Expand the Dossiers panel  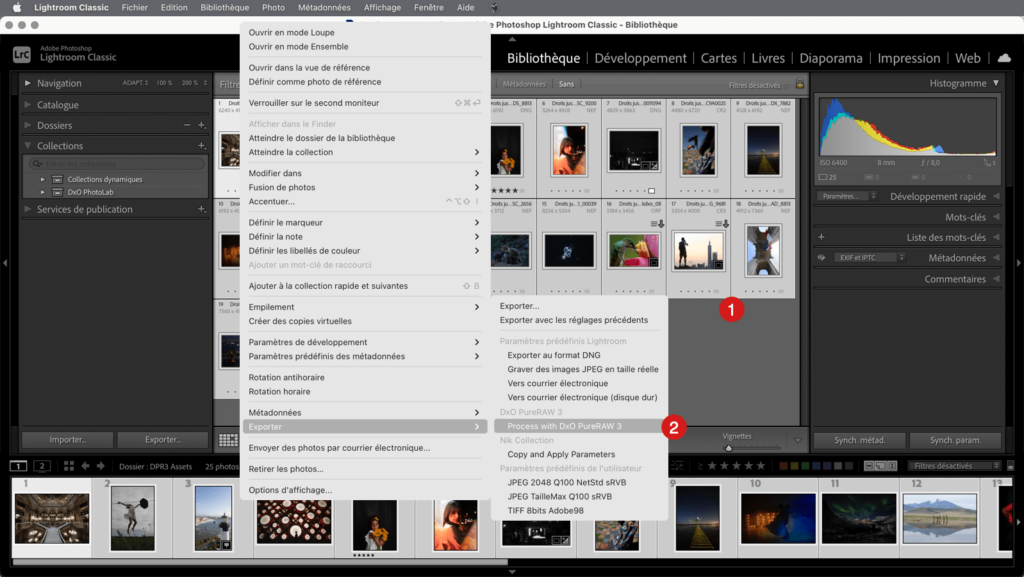tap(27, 125)
